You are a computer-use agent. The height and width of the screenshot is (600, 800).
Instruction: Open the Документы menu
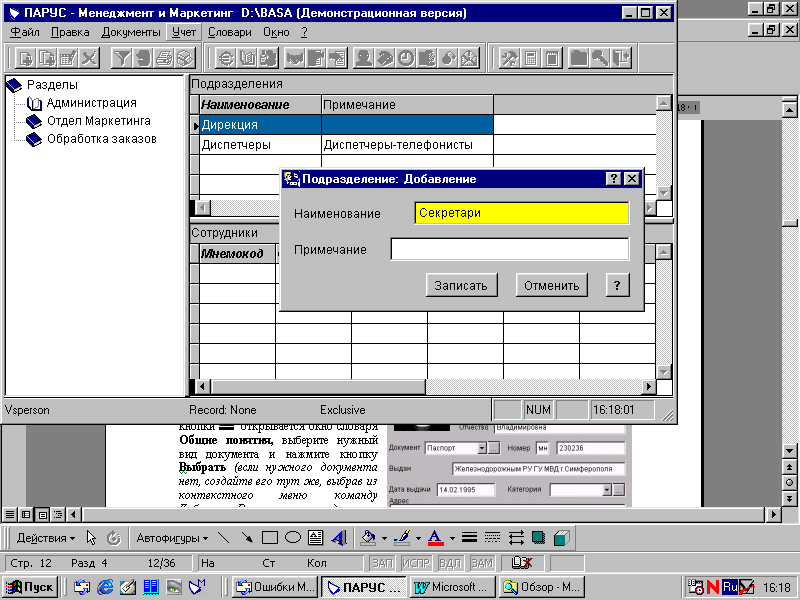pos(131,32)
